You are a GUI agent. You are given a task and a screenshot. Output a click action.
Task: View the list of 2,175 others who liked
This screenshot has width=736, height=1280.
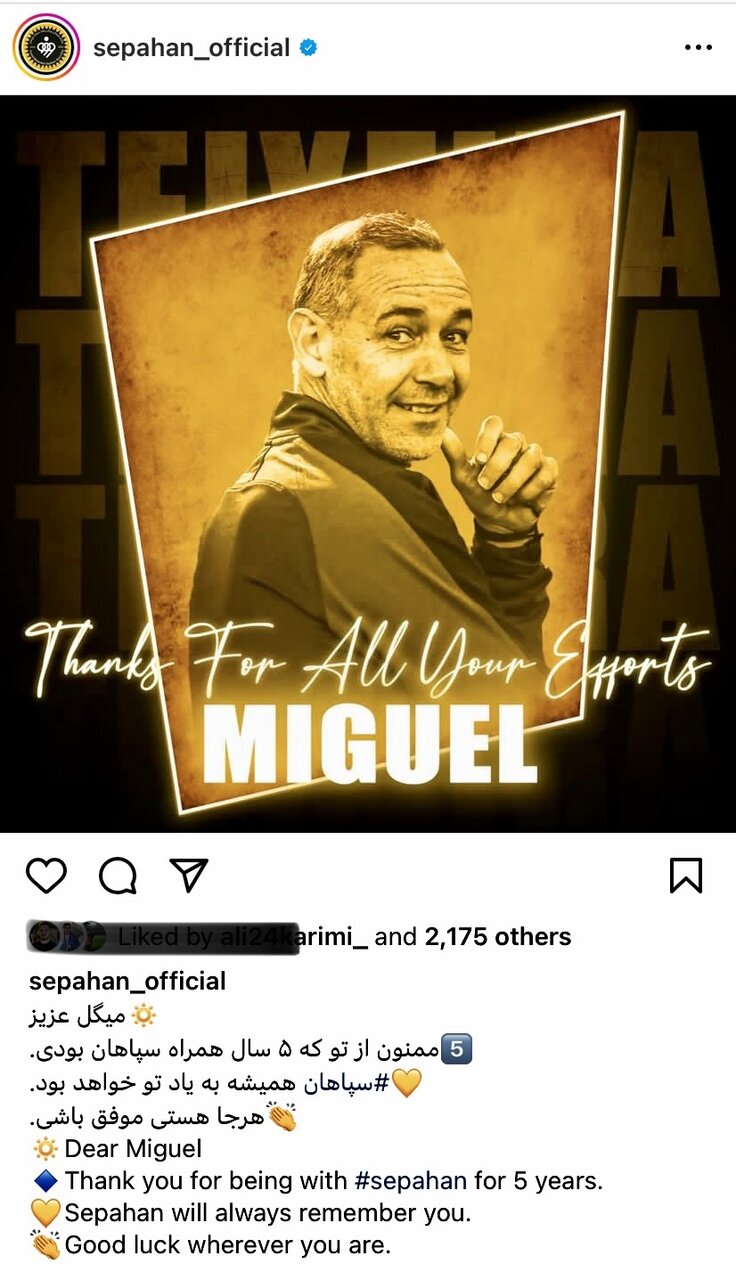pyautogui.click(x=498, y=937)
